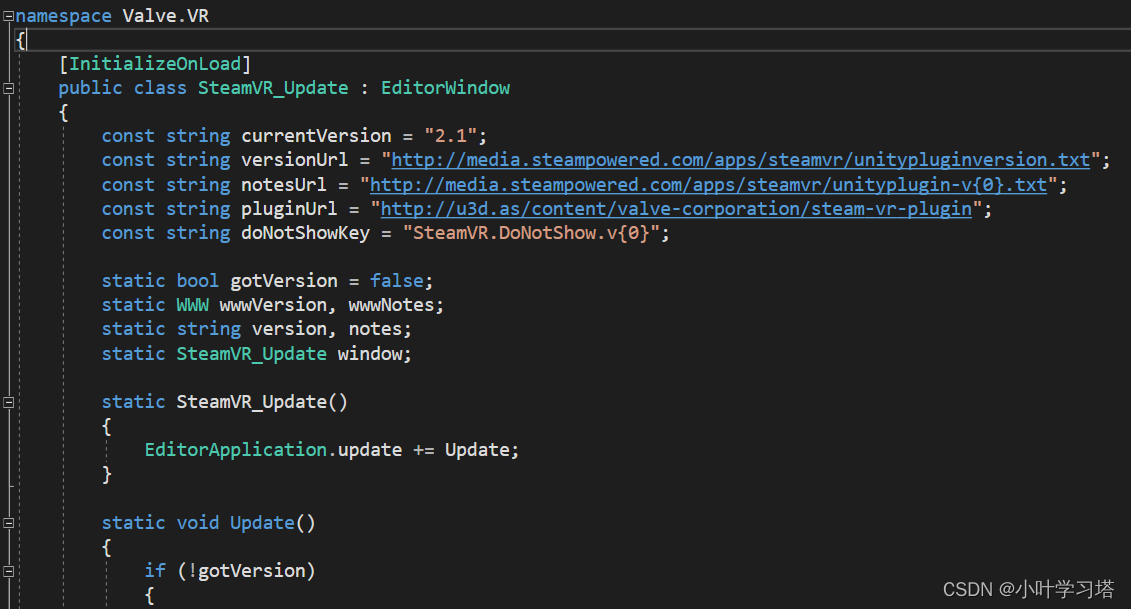Collapse the static SteamVR_Update() constructor
This screenshot has height=609, width=1131.
(9, 402)
